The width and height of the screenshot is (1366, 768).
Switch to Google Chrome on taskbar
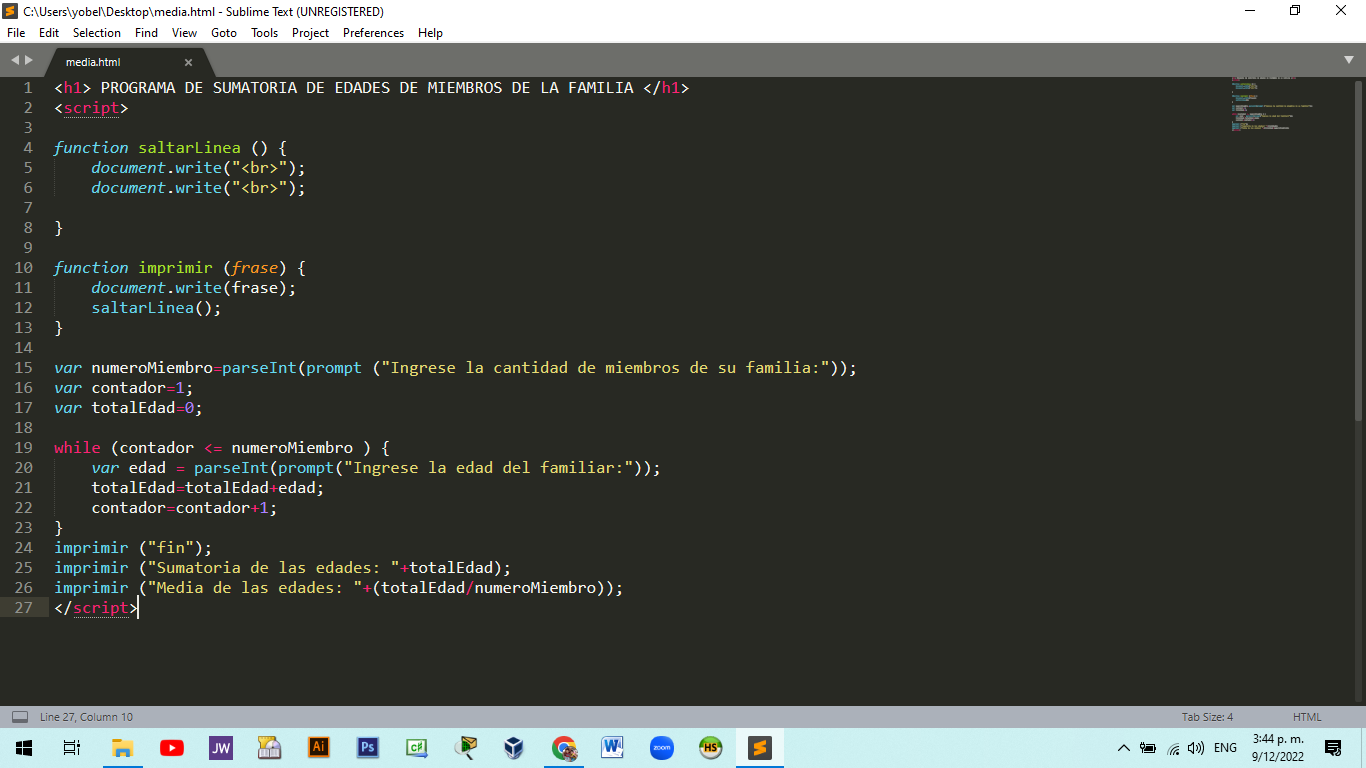click(x=564, y=747)
